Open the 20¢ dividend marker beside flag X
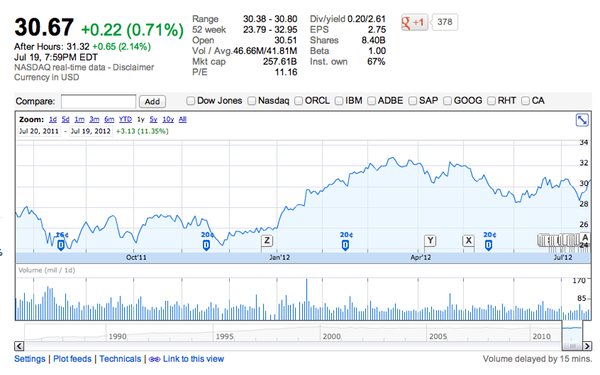The height and width of the screenshot is (375, 600). 488,245
